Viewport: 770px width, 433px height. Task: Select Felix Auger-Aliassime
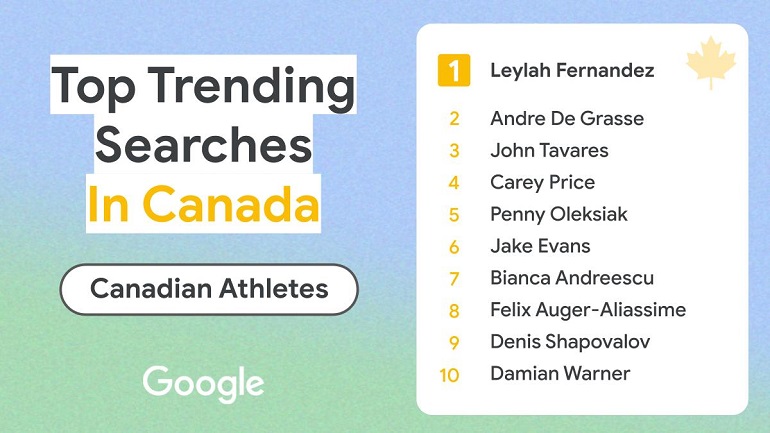588,310
